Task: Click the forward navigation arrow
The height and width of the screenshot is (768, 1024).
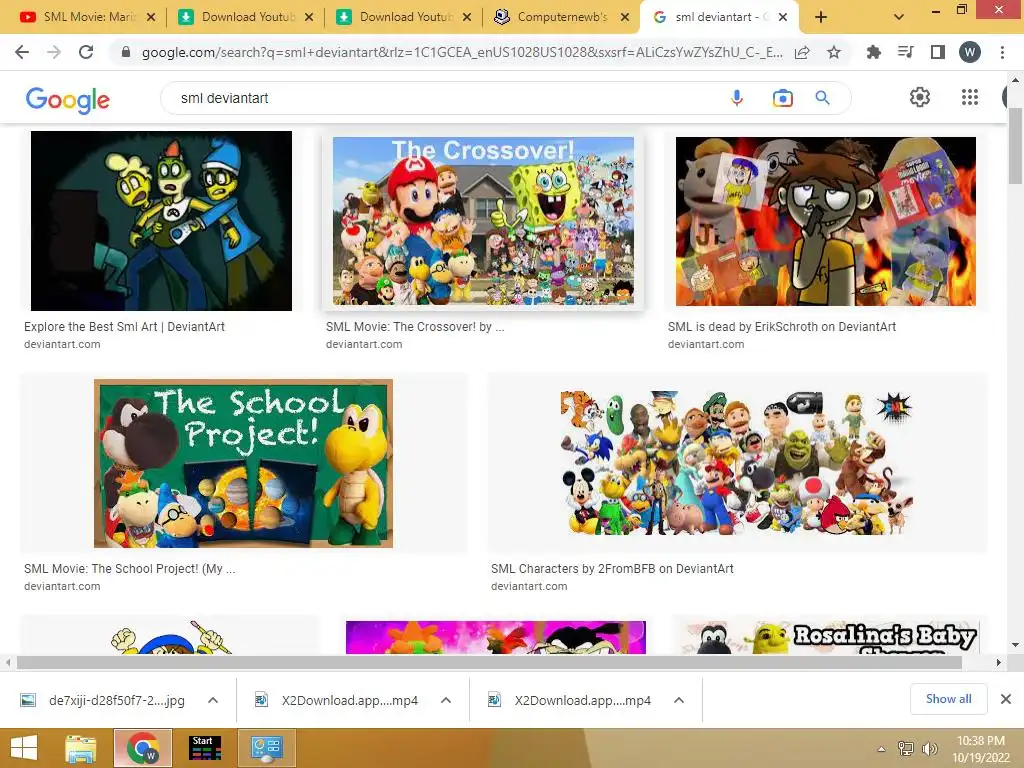Action: [x=54, y=52]
